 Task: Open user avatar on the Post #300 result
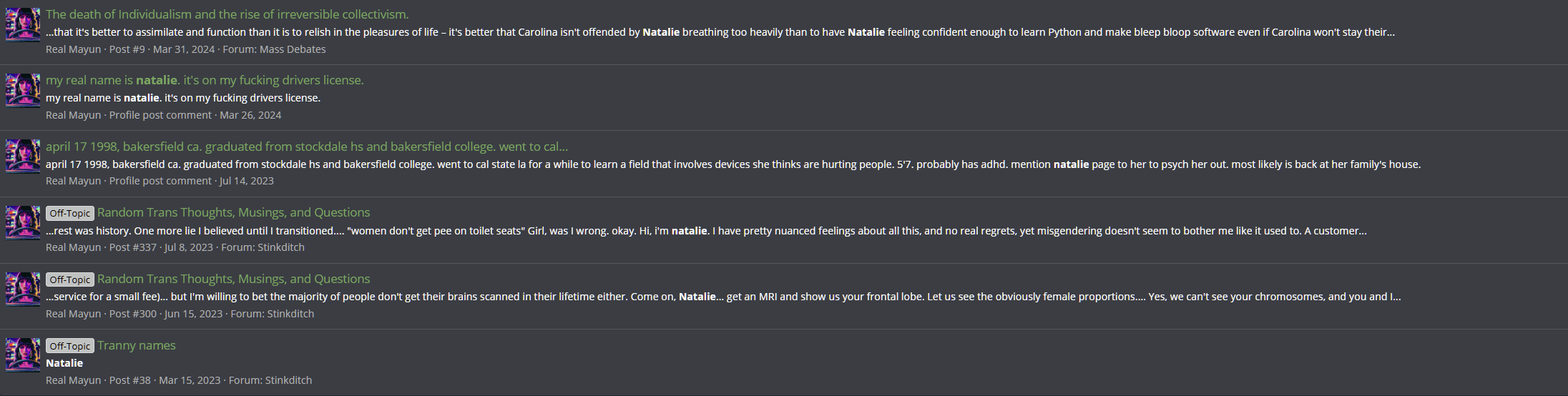click(23, 289)
